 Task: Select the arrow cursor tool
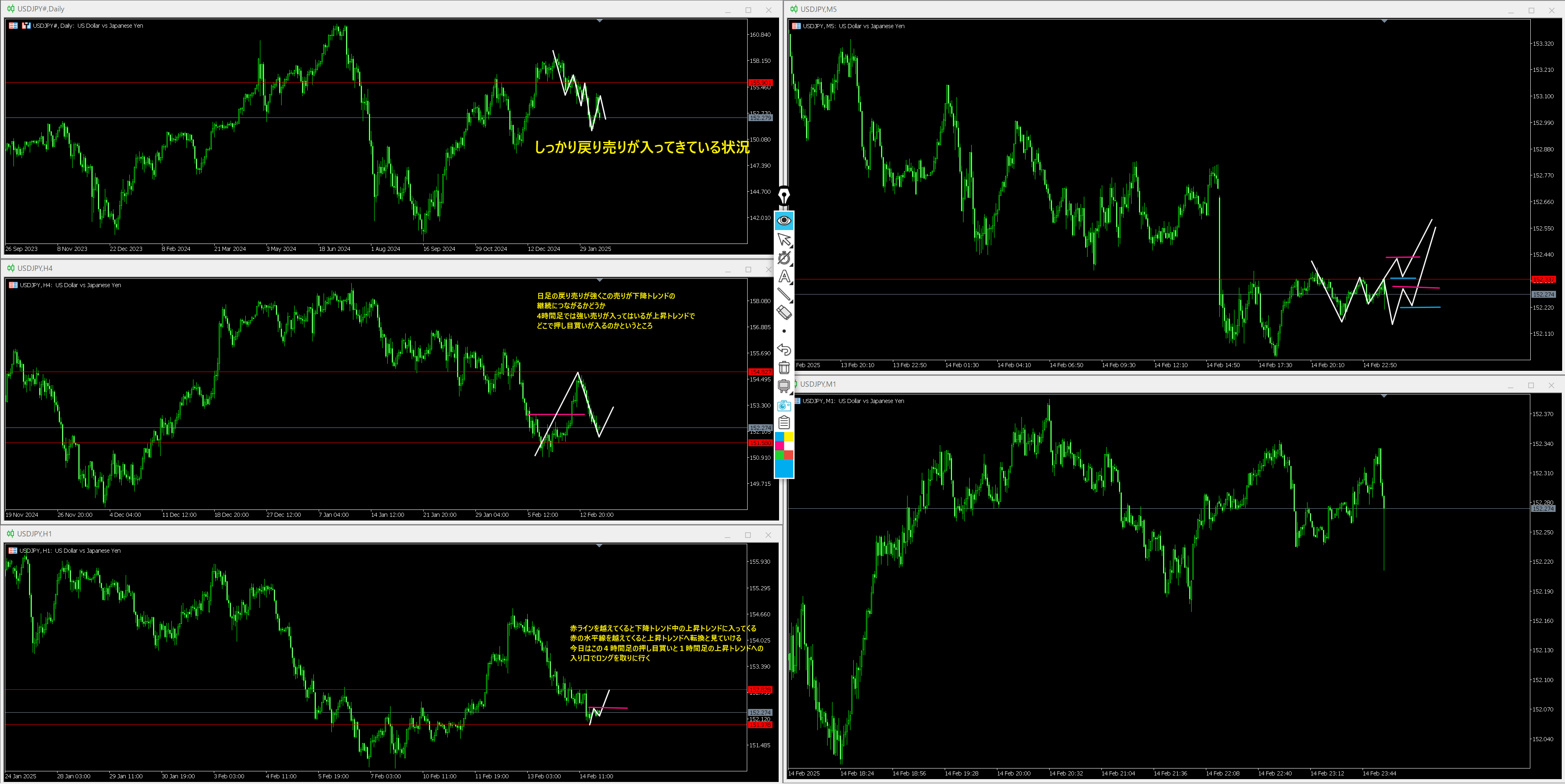click(784, 239)
